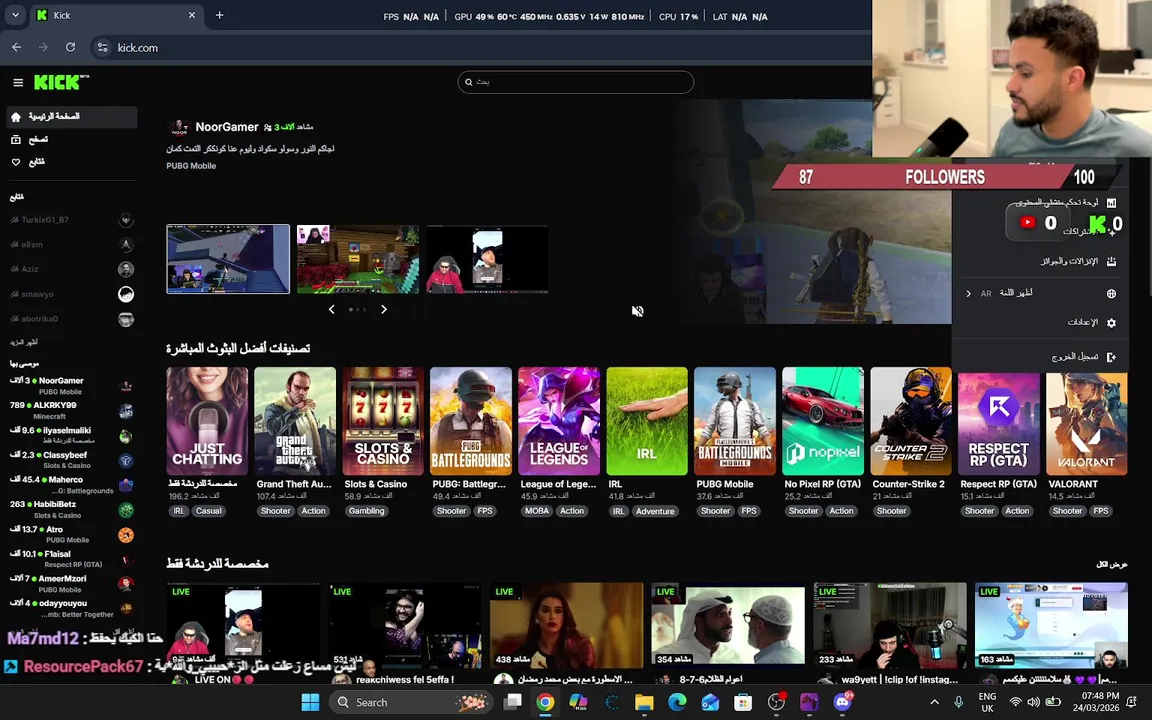Screen dimensions: 1152x720
Task: Select the Home item in the sidebar
Action: pyautogui.click(x=72, y=117)
